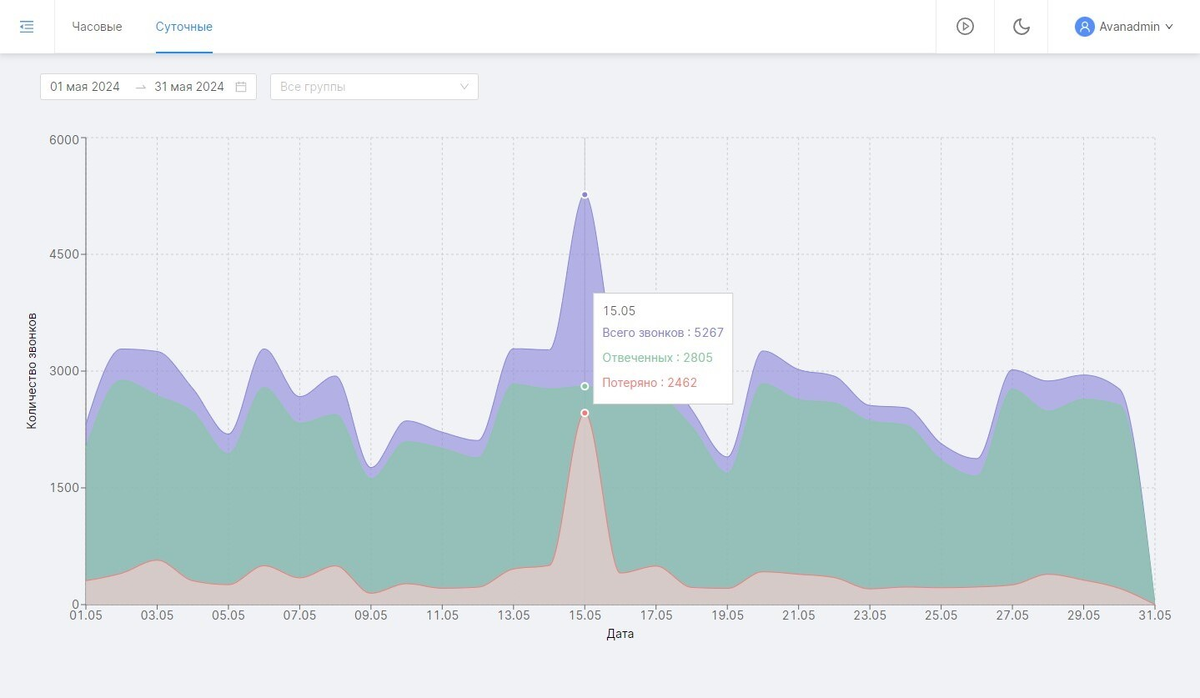Click the red lost-calls point at 15.05
1200x698 pixels.
click(585, 413)
